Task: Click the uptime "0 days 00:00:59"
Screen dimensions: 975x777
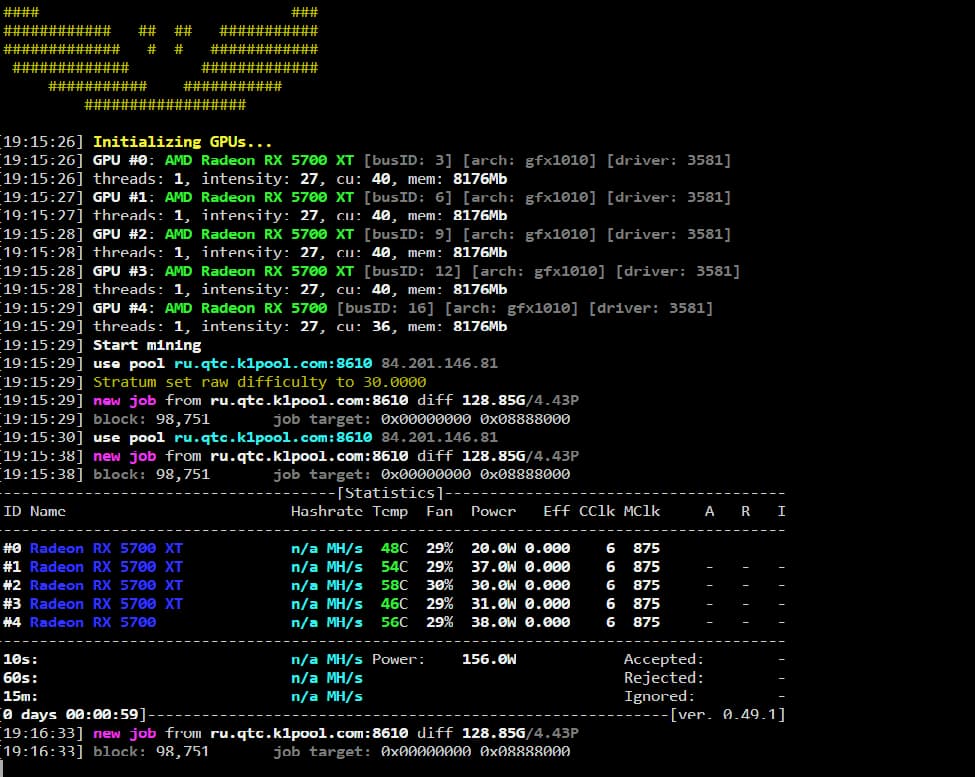Action: [x=70, y=715]
